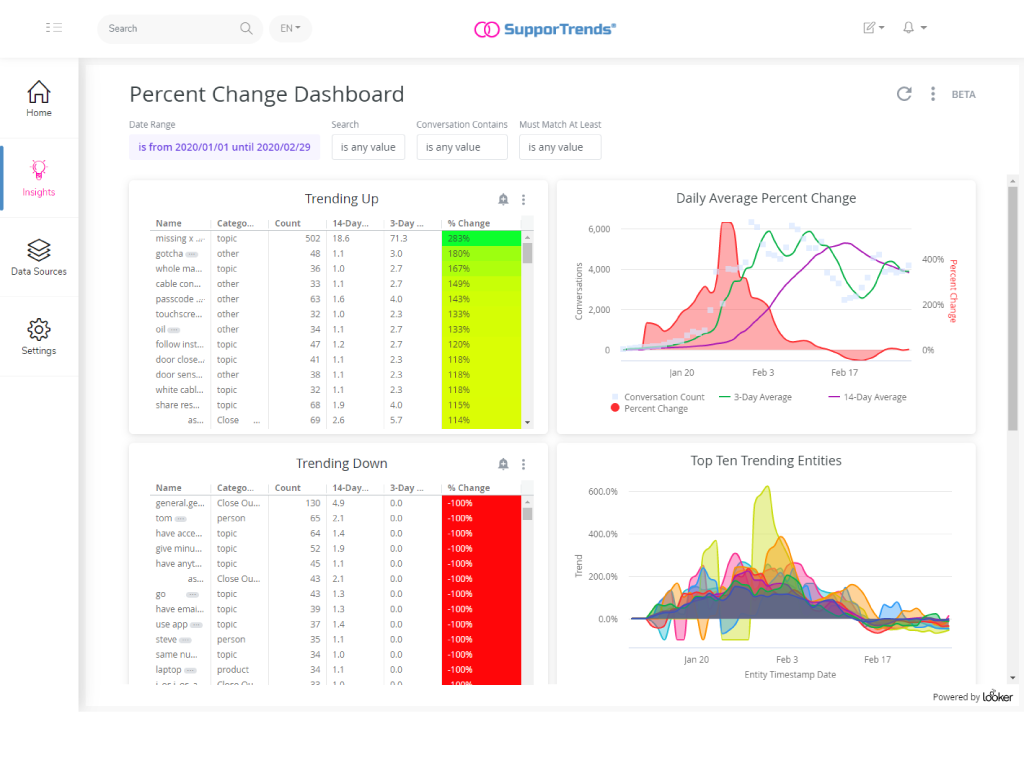
Task: Open the notifications bell menu
Action: point(913,28)
